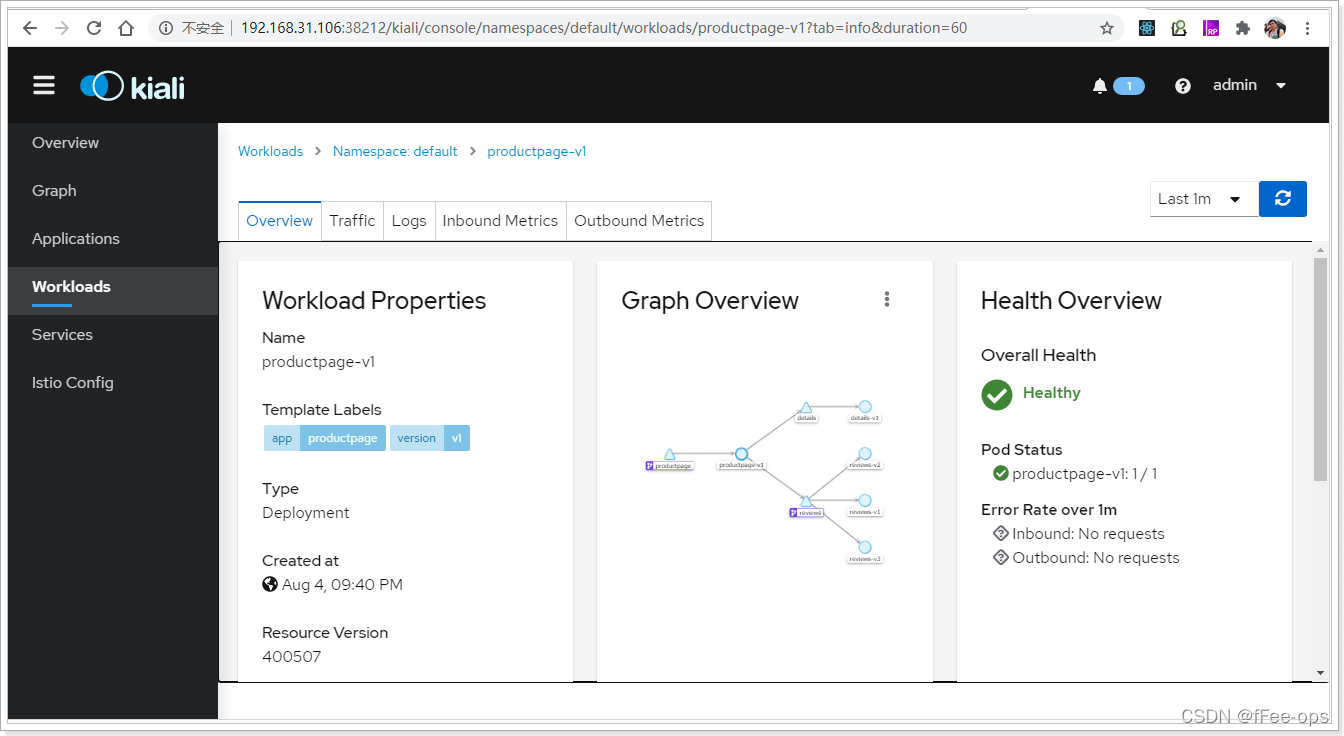Viewport: 1344px width, 736px height.
Task: Click the Workloads breadcrumb link
Action: pos(270,152)
